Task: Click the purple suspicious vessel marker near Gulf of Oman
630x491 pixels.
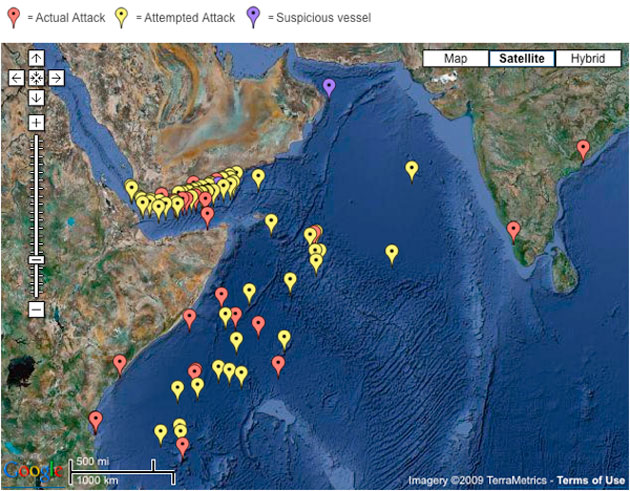Action: (x=329, y=88)
